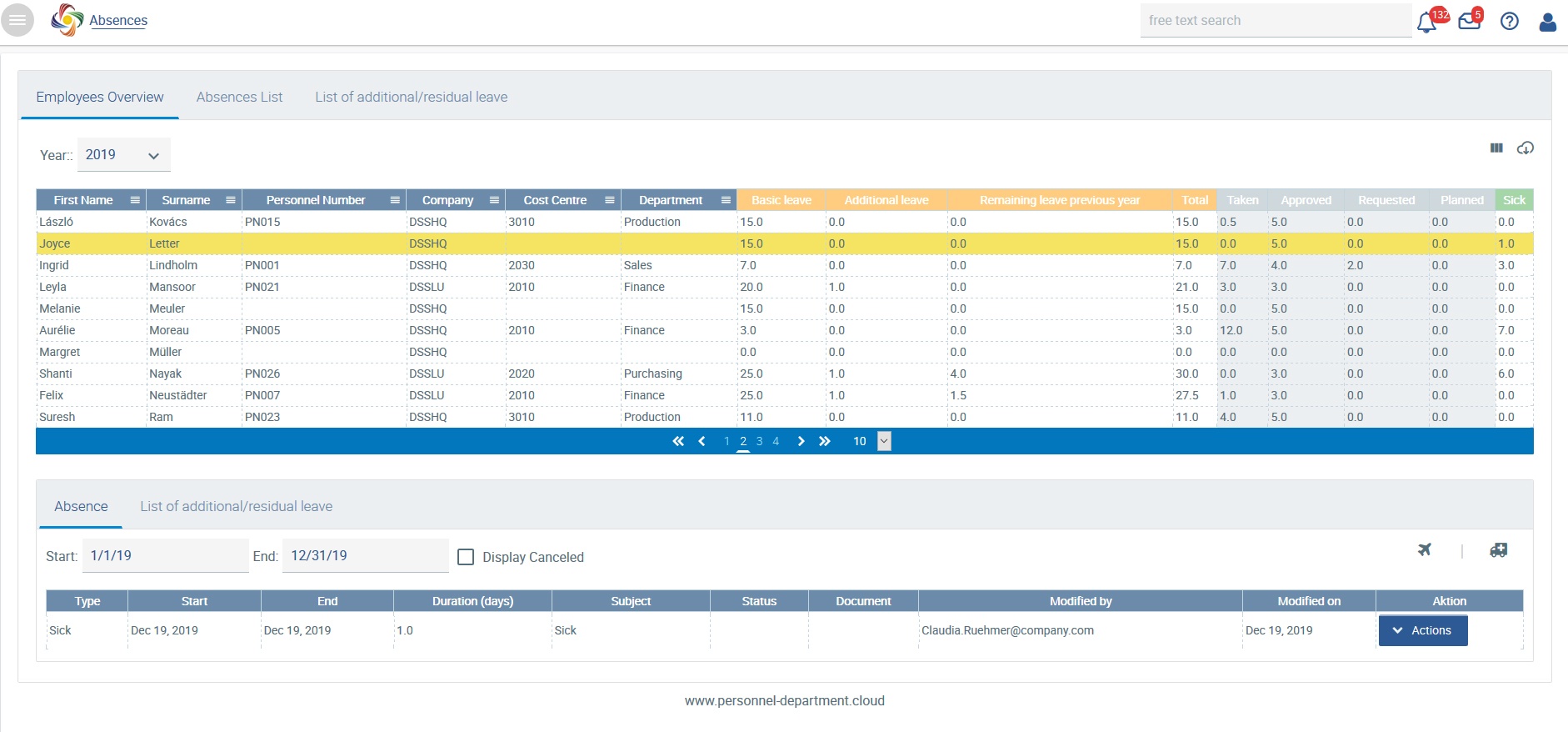This screenshot has width=1568, height=732.
Task: Open the Year 2019 dropdown
Action: click(123, 155)
